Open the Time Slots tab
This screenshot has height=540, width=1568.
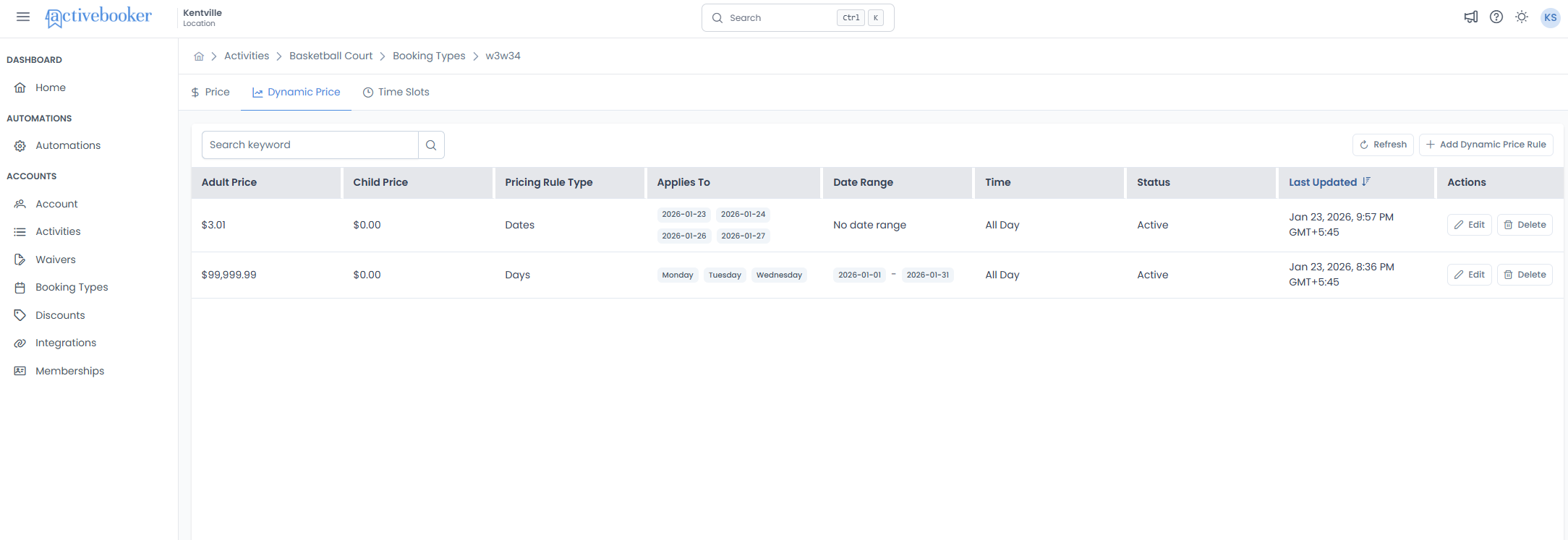tap(396, 92)
